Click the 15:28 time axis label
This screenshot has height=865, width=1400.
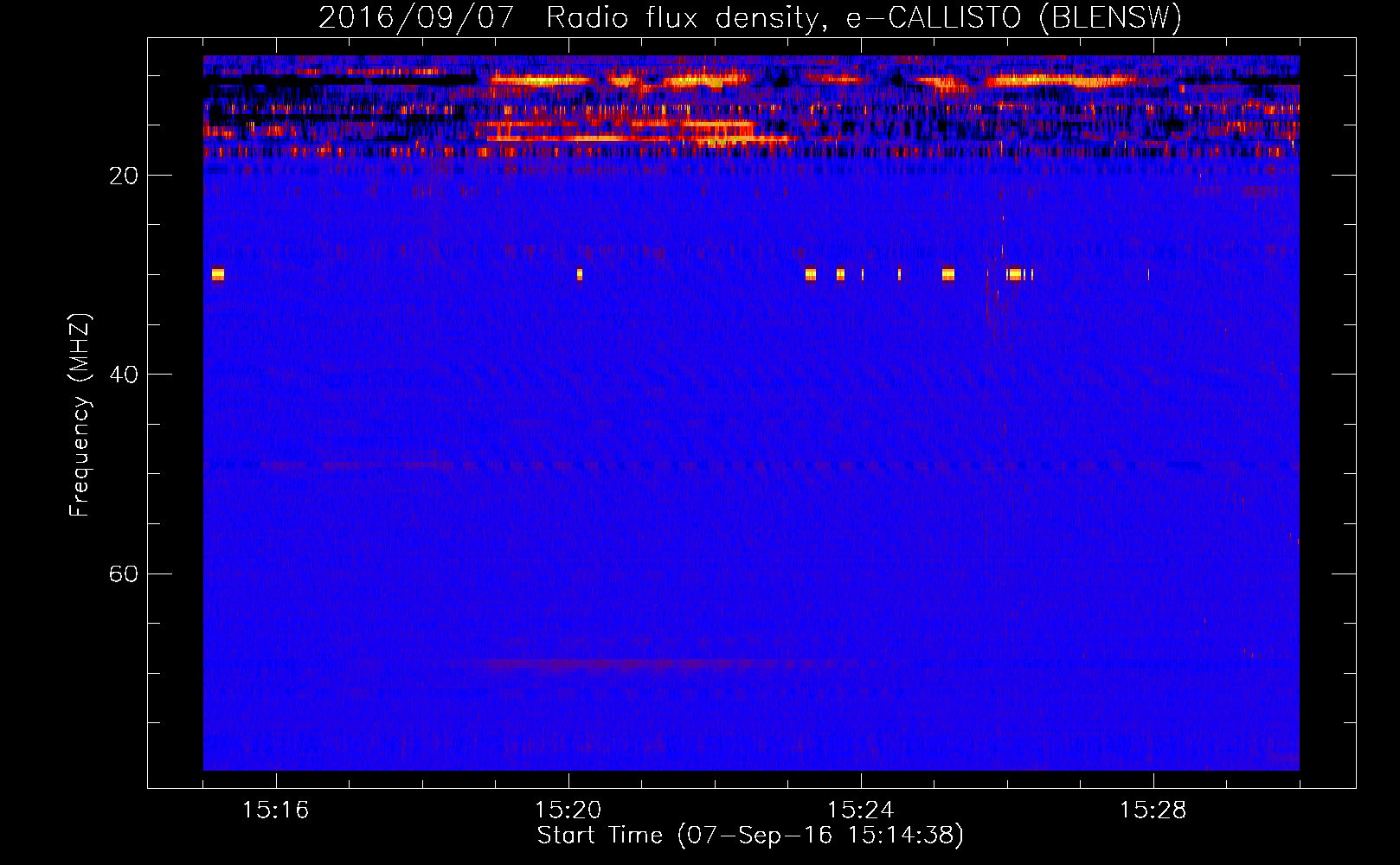point(1153,810)
